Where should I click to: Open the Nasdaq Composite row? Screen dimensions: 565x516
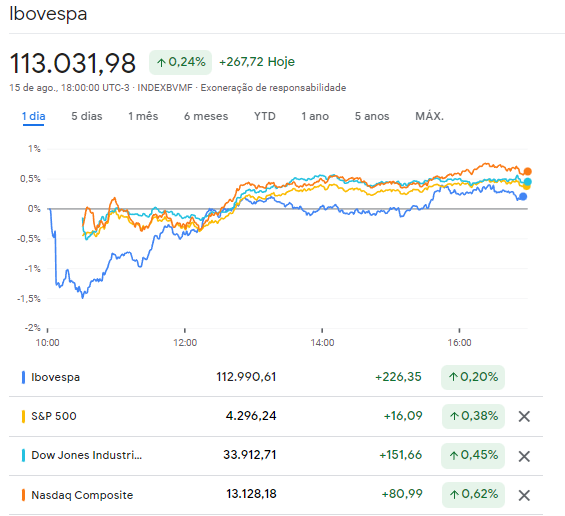tap(276, 495)
